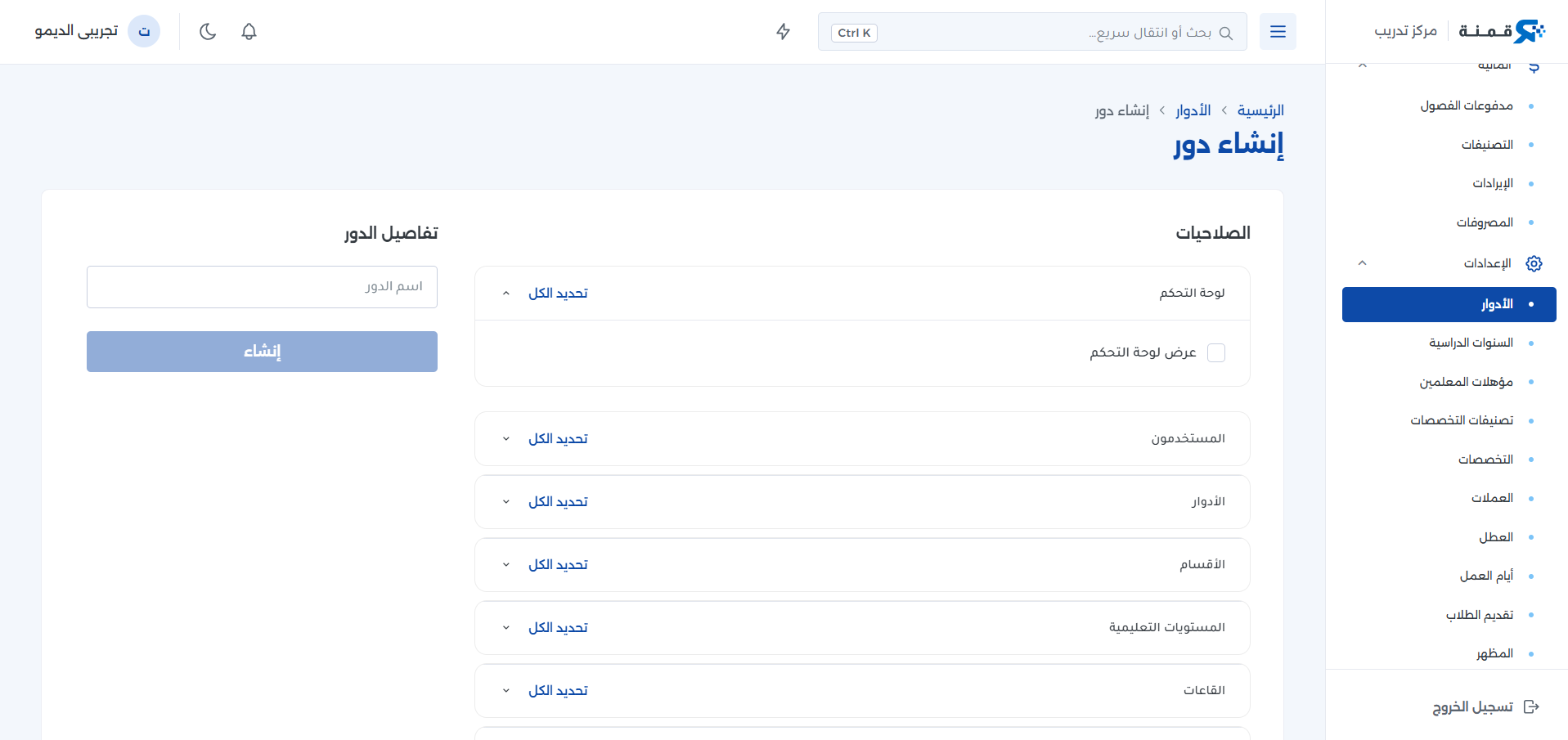
Task: Click the hamburger menu toggle icon
Action: (1278, 32)
